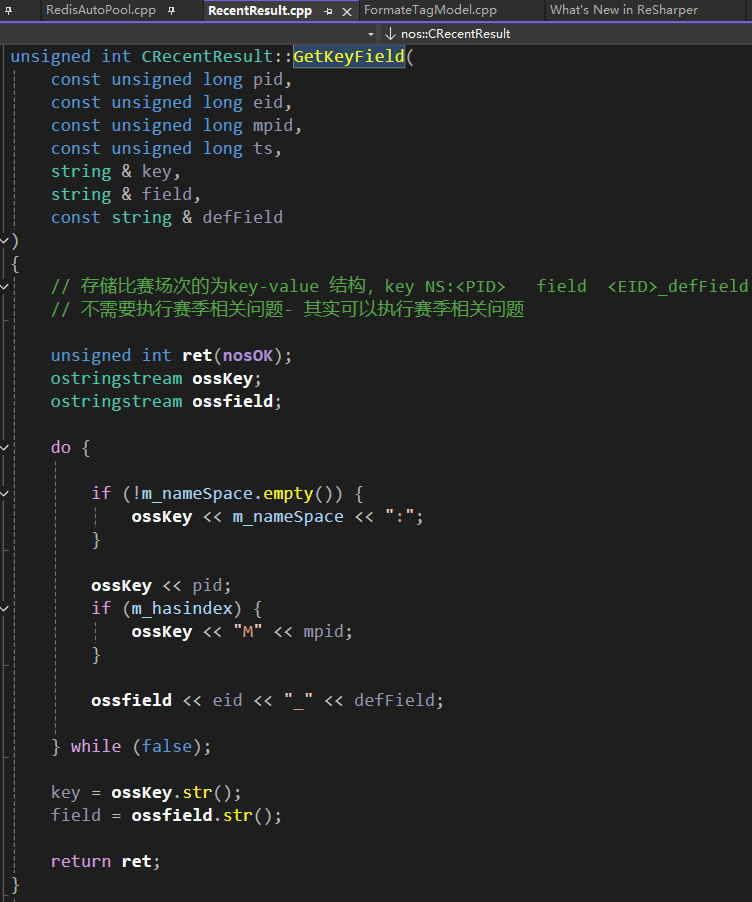
Task: Collapse the do-while block
Action: (7, 448)
